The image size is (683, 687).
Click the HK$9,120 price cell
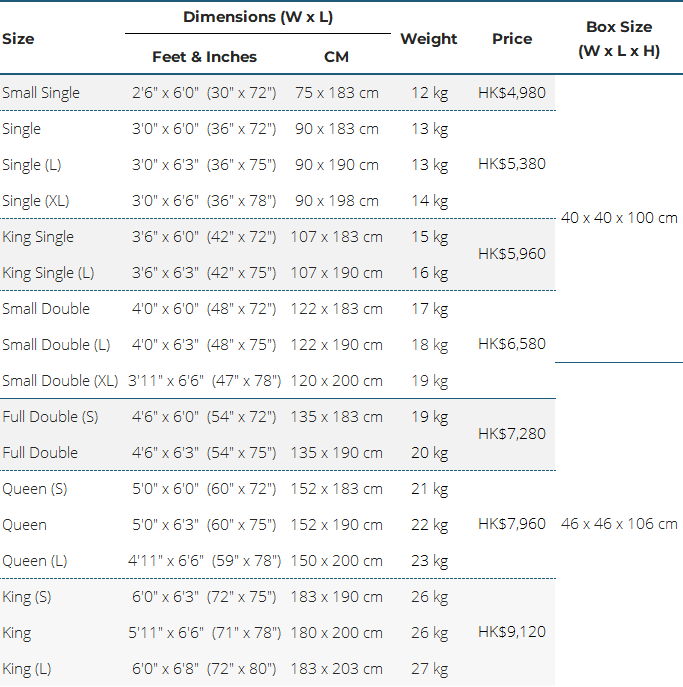[512, 632]
